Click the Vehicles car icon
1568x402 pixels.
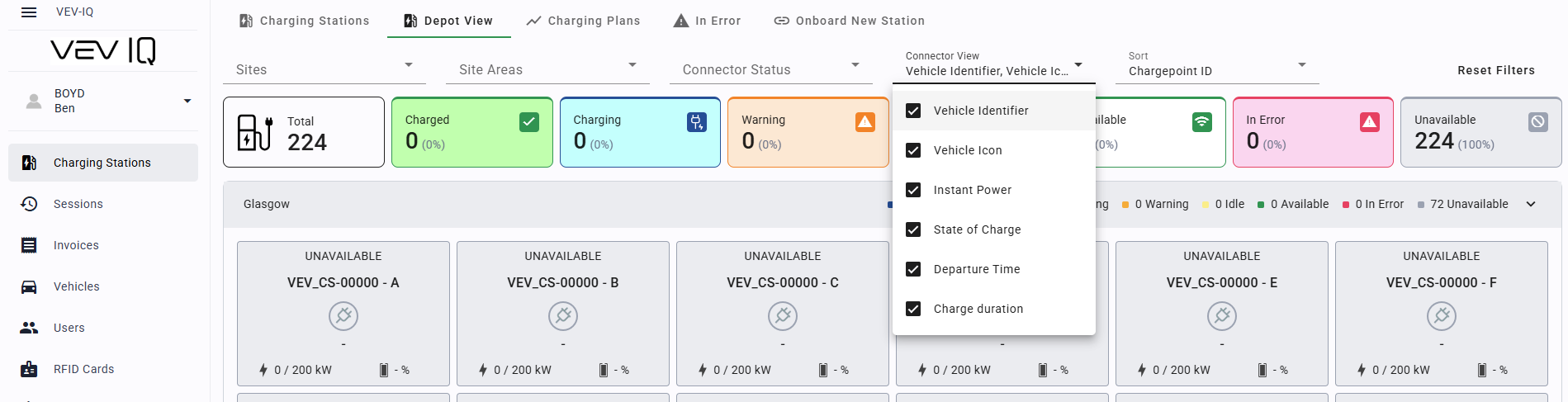point(29,286)
